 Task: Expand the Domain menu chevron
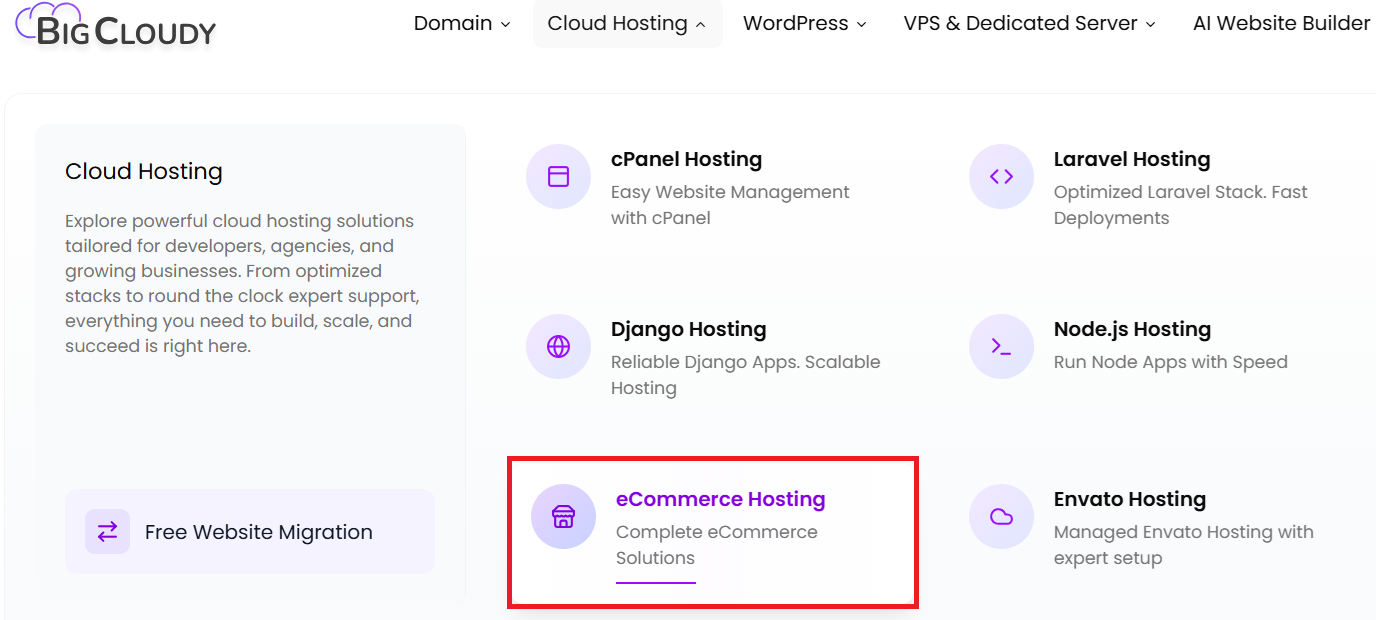pyautogui.click(x=505, y=24)
